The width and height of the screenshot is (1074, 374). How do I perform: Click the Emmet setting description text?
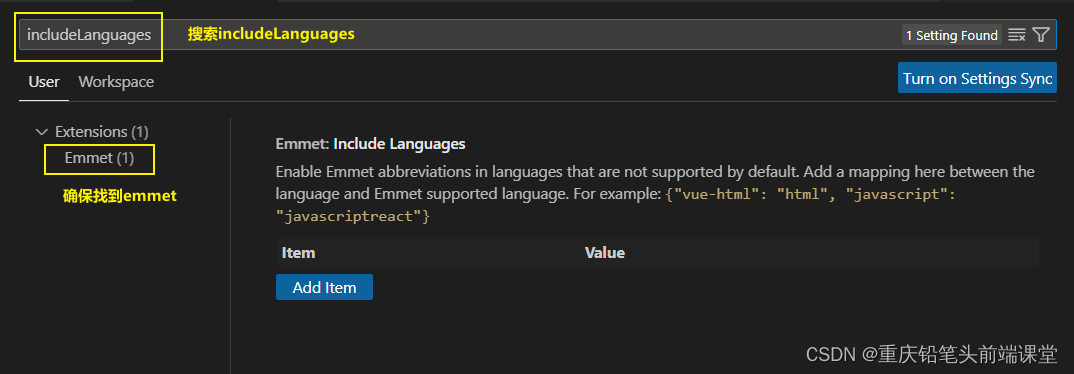[655, 194]
